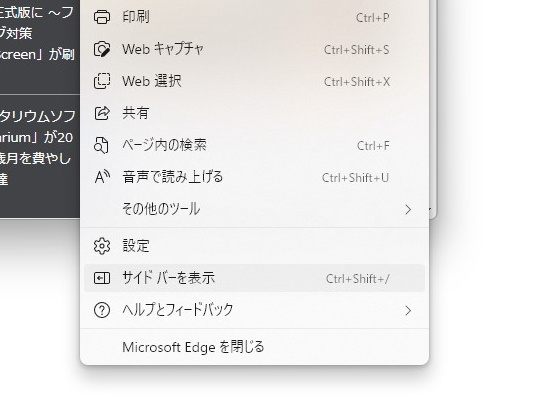
Task: Choose Microsoft Edge を閉じる
Action: [x=255, y=347]
